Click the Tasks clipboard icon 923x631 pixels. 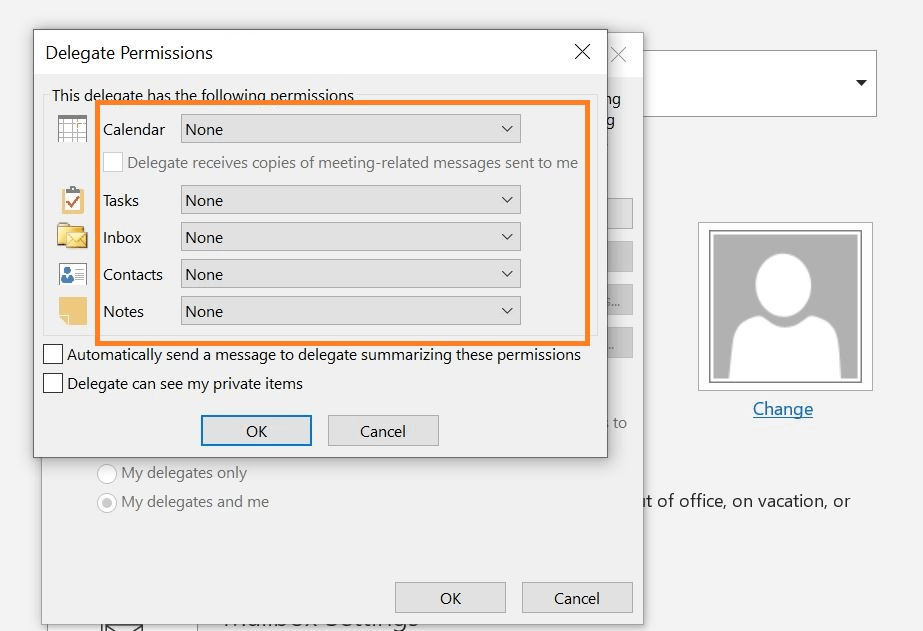coord(70,199)
